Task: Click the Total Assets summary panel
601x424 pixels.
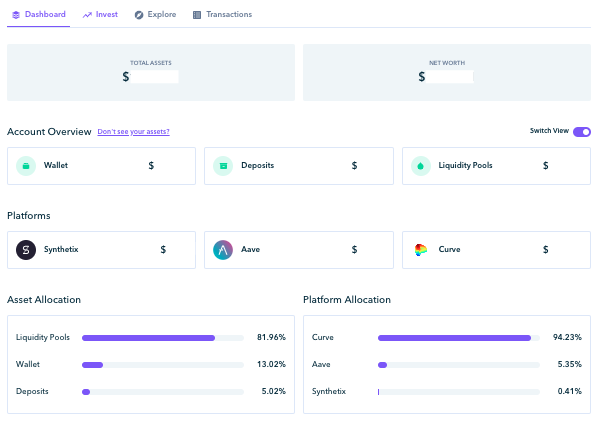Action: (x=151, y=72)
